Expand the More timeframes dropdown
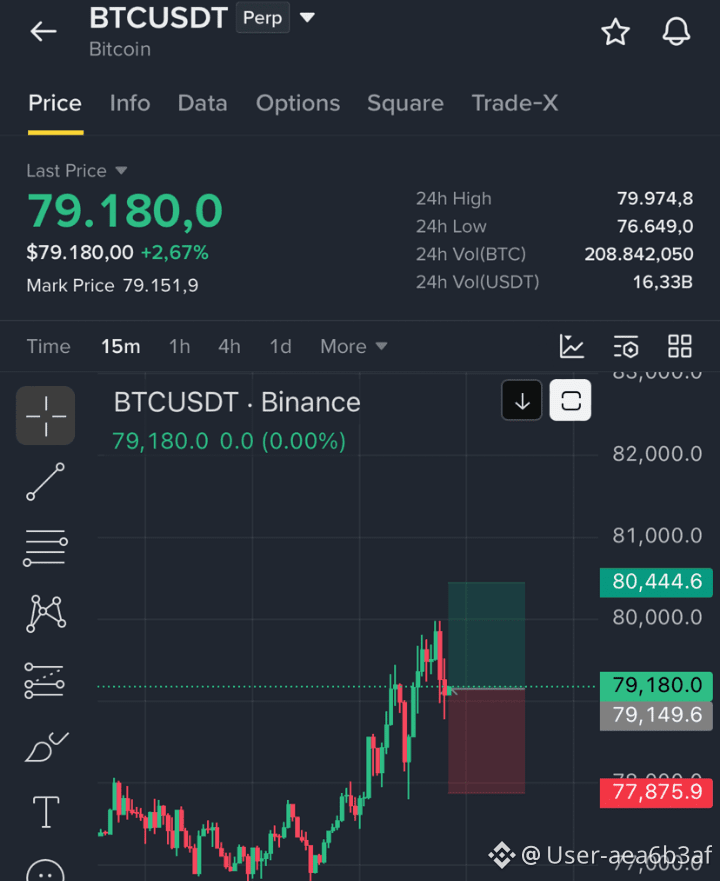This screenshot has height=881, width=720. [x=354, y=347]
